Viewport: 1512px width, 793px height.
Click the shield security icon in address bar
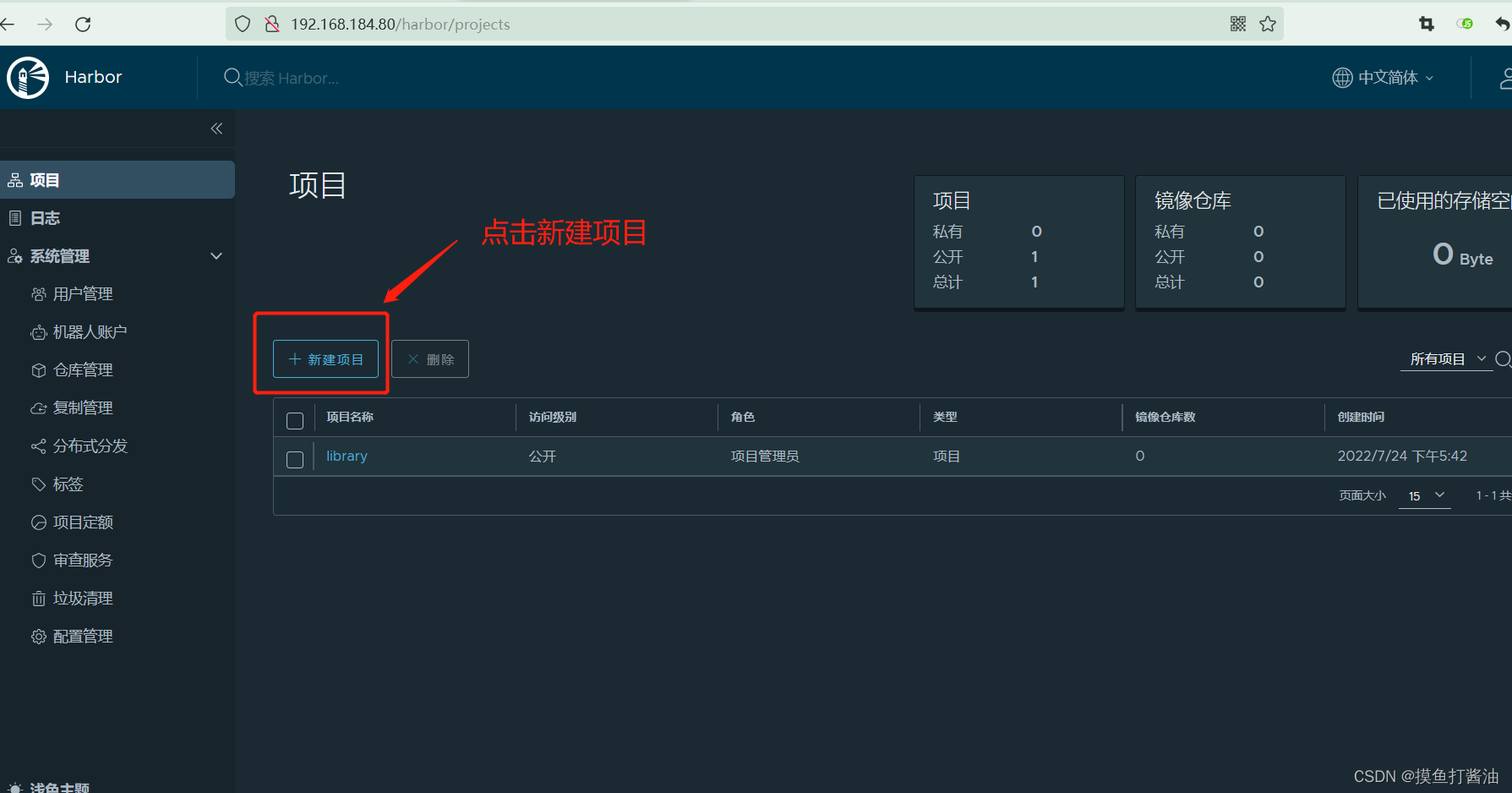pyautogui.click(x=243, y=25)
